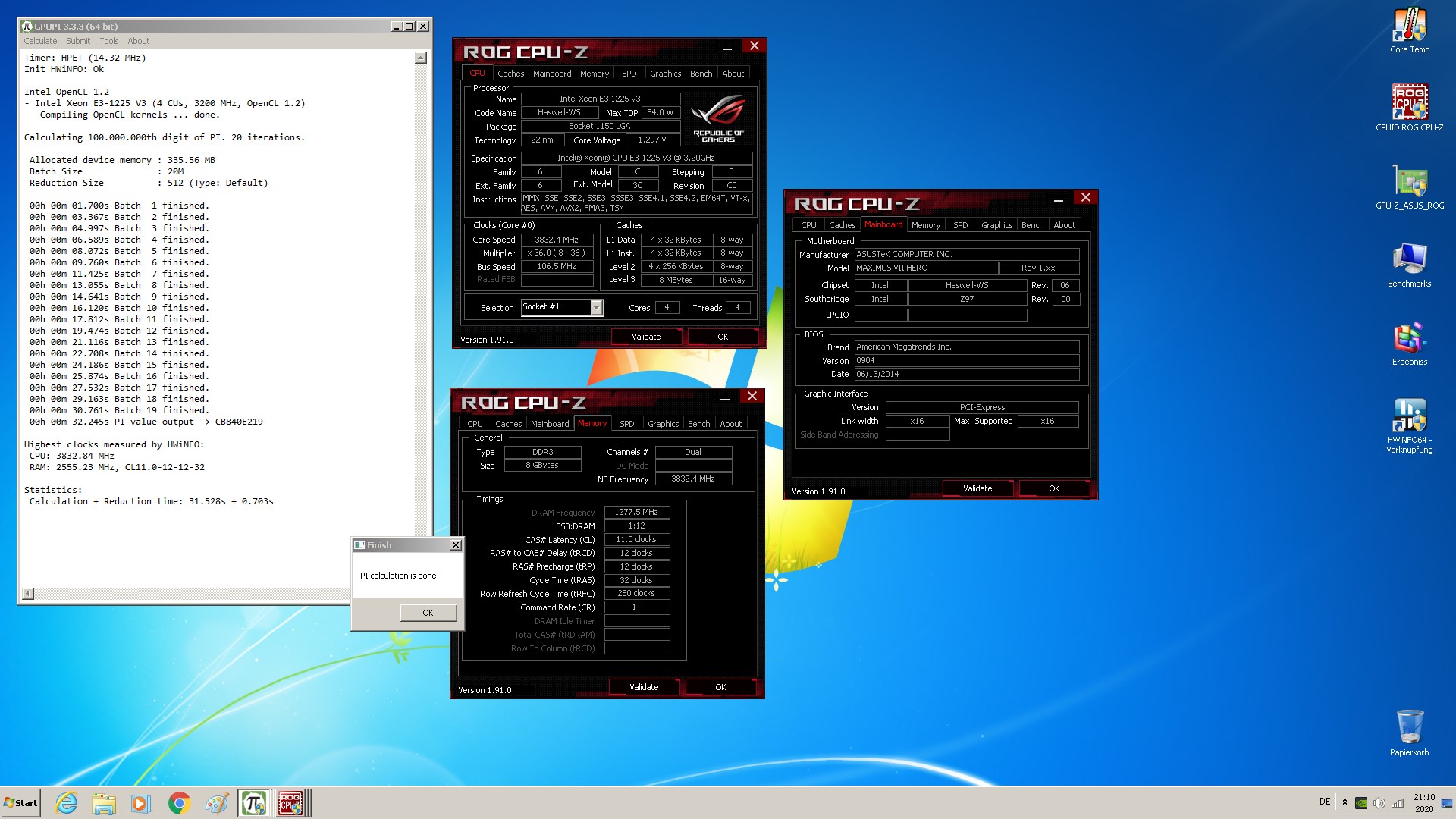Open the HWiNFO64 Verknüpfung desktop shortcut
Screen dimensions: 1456x819
[1409, 426]
